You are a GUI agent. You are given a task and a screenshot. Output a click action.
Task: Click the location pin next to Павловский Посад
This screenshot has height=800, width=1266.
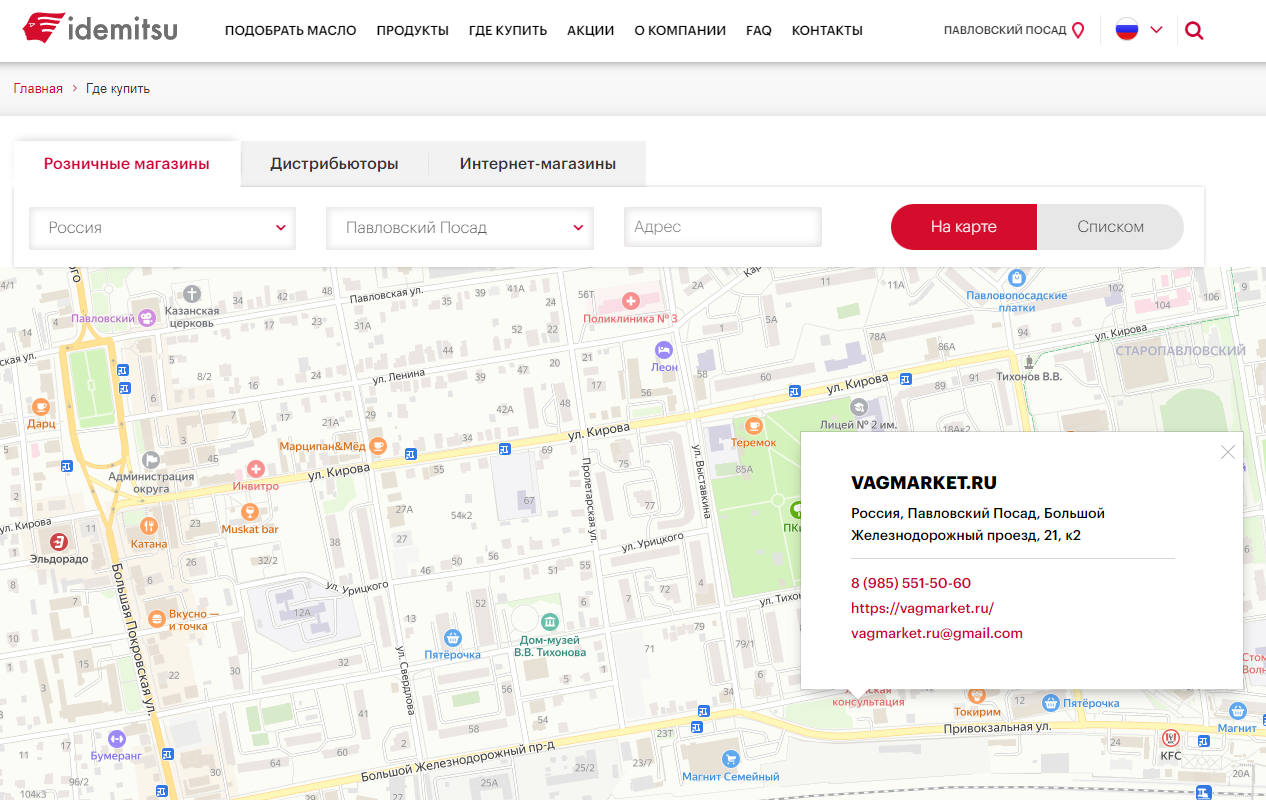(1078, 30)
